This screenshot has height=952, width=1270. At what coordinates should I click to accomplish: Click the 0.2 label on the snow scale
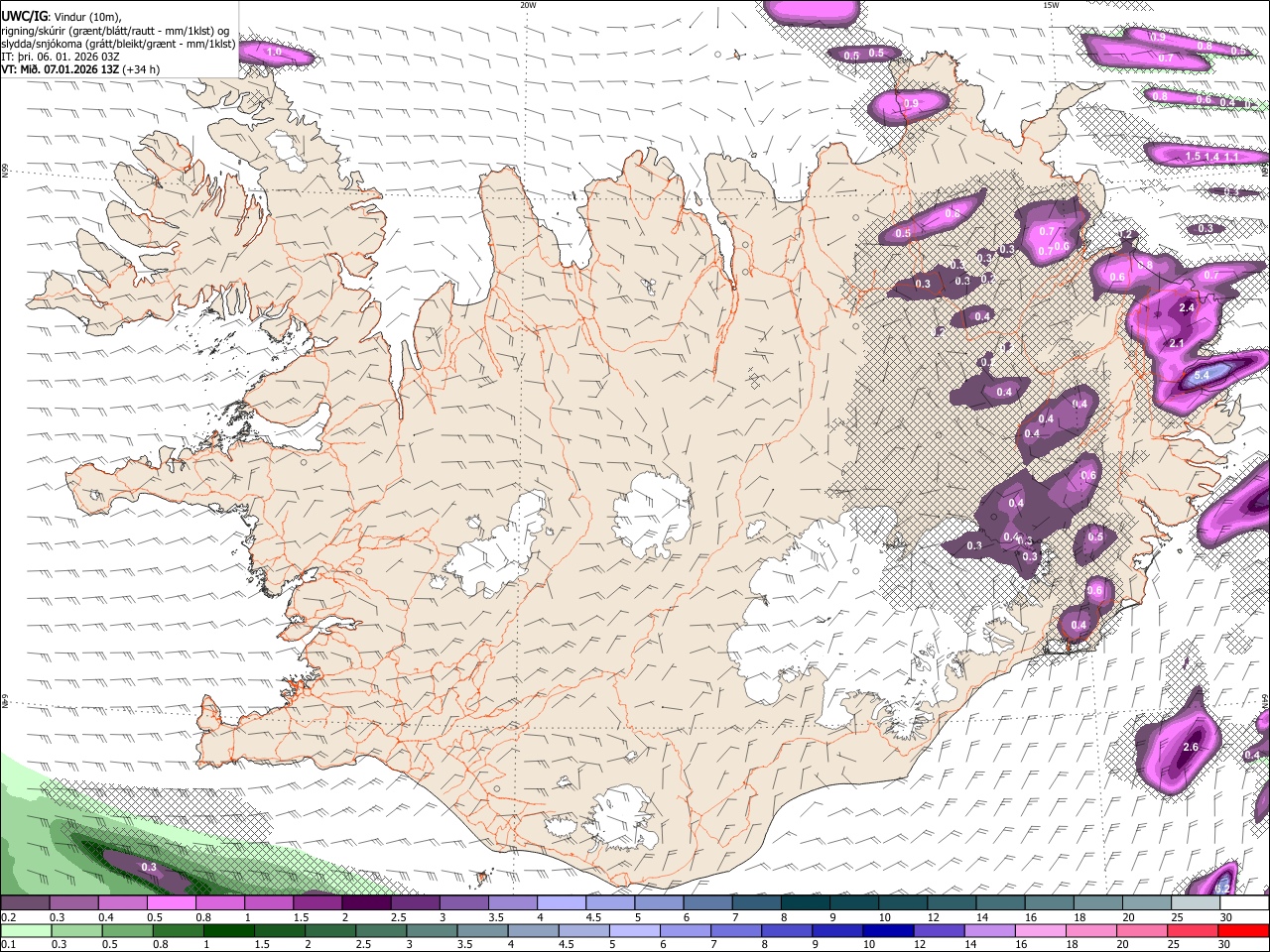(8, 917)
